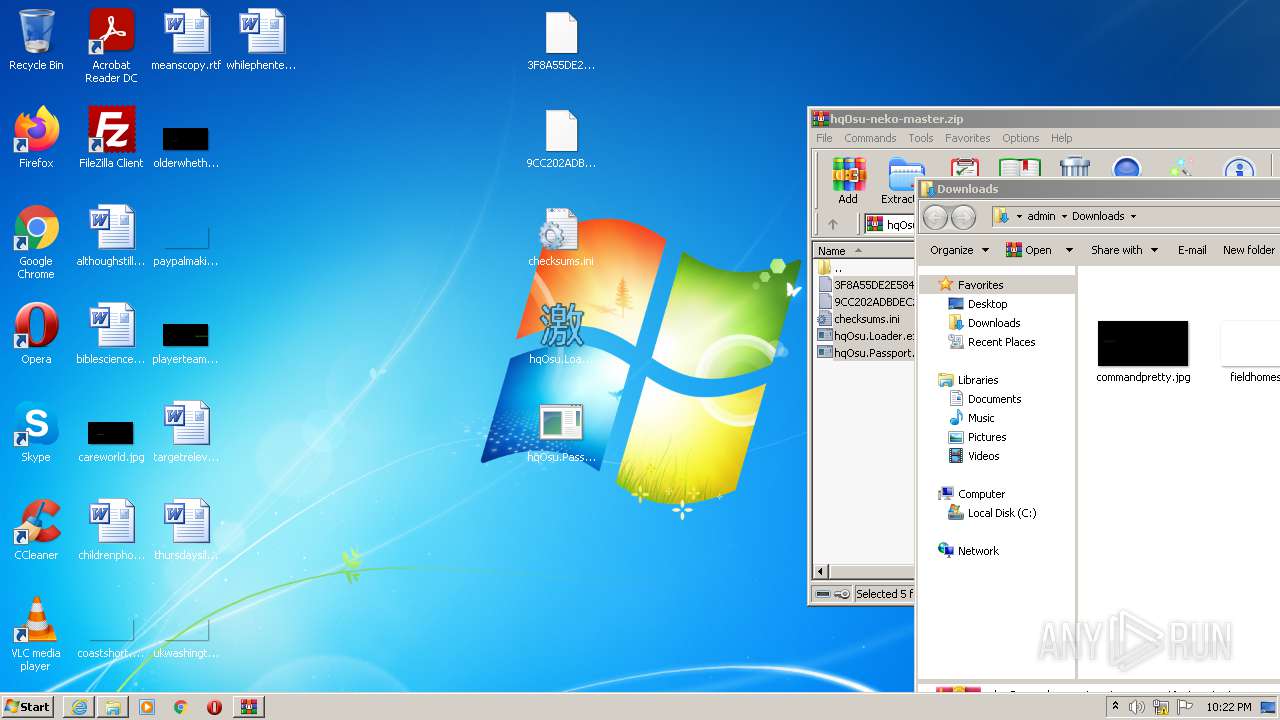Click the Test icon in the WinRAR toolbar
The width and height of the screenshot is (1280, 720).
click(964, 168)
